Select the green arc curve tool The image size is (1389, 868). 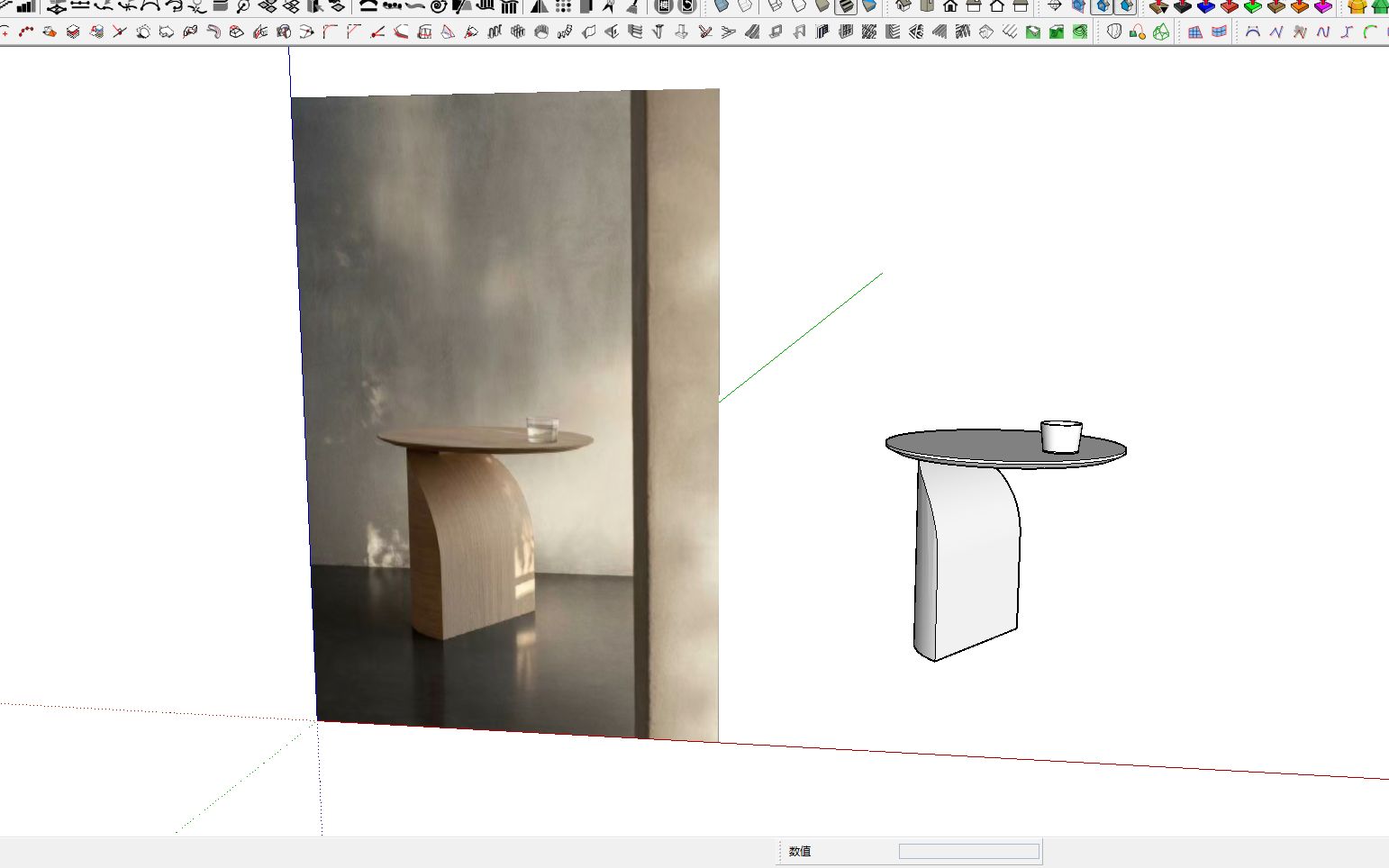(x=1370, y=32)
